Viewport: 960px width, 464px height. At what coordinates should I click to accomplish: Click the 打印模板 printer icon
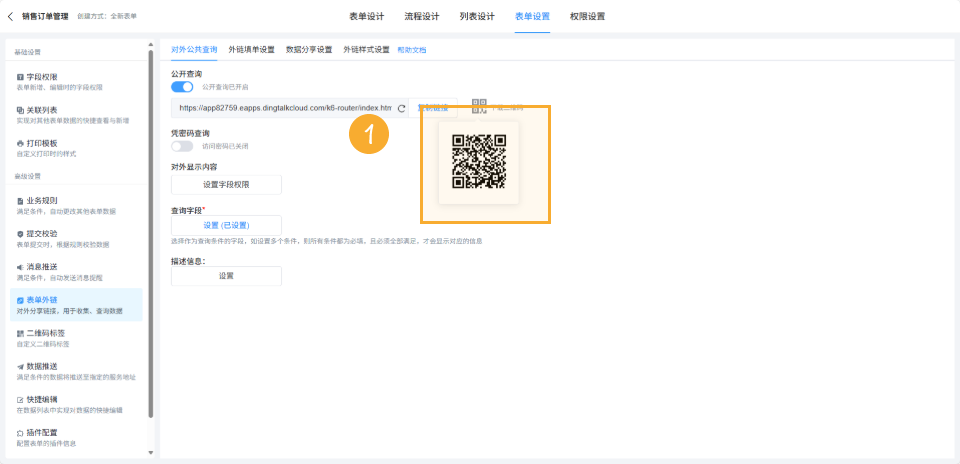coord(20,143)
